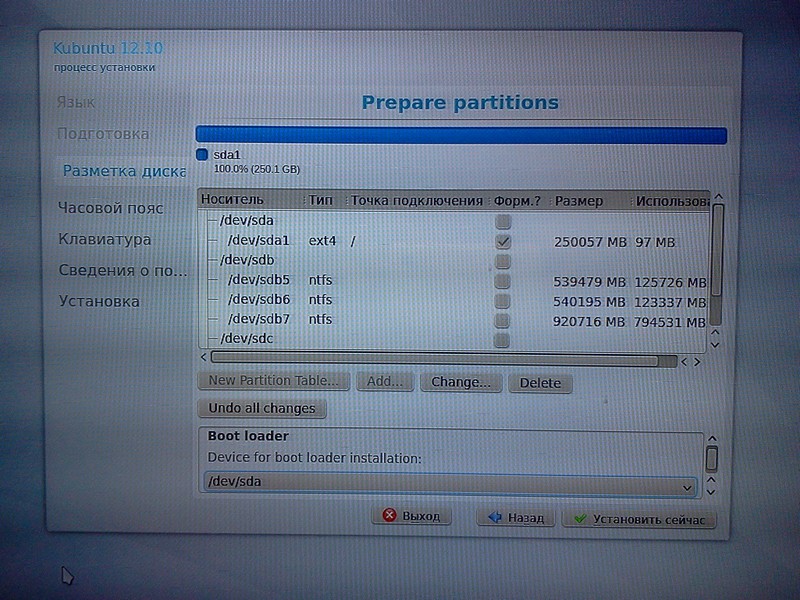The width and height of the screenshot is (800, 600).
Task: Click the Add... partition button
Action: click(x=385, y=382)
